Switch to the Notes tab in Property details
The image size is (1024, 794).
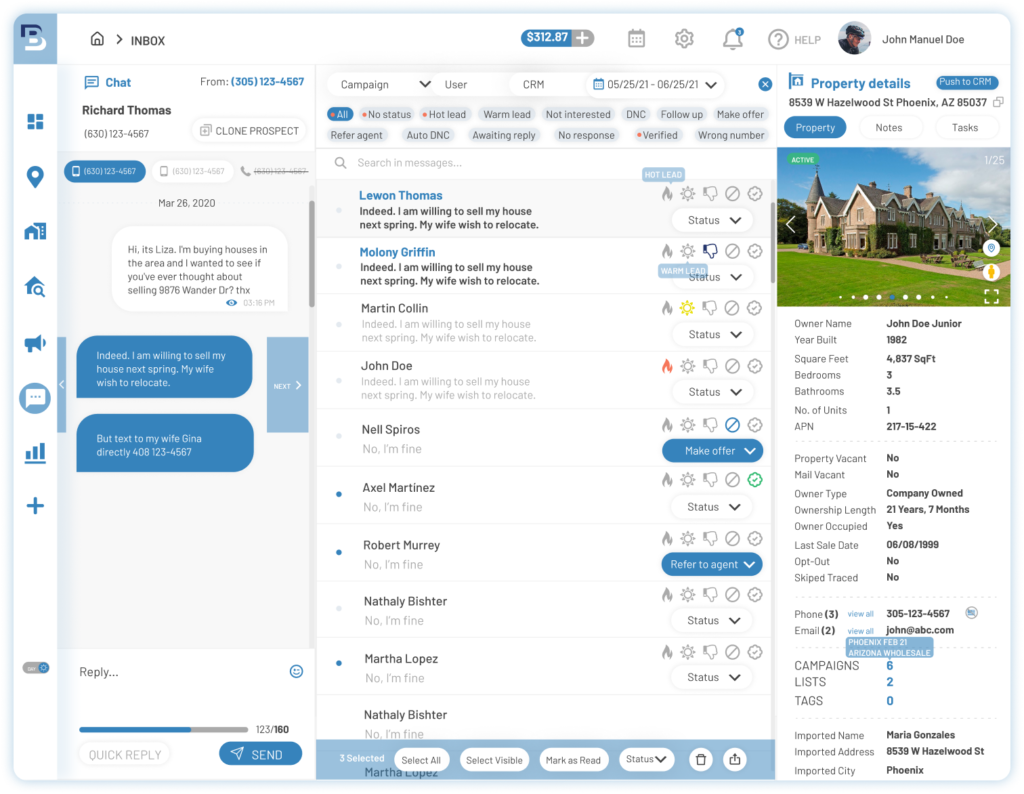[889, 127]
